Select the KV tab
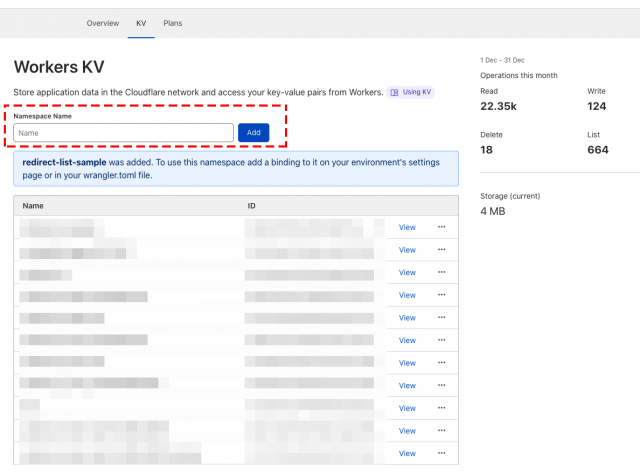640x475 pixels. pos(141,23)
